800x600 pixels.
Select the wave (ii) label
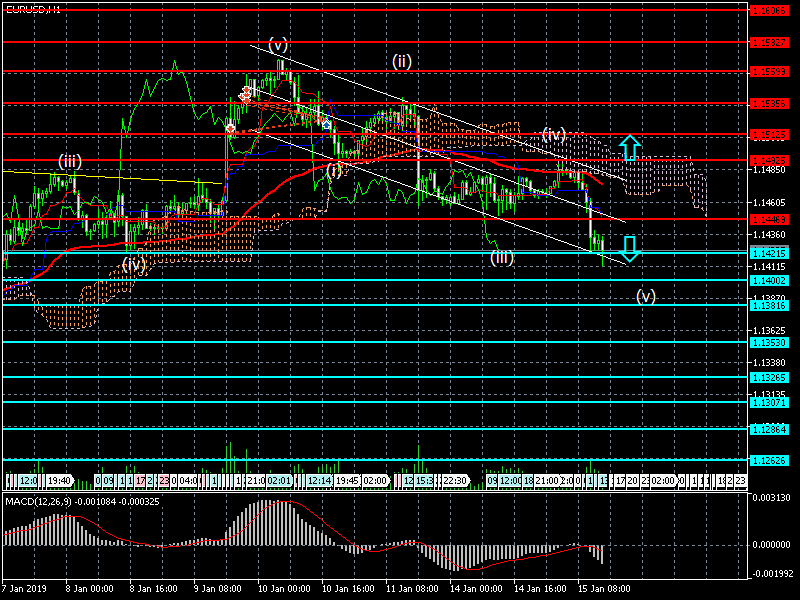coord(401,61)
